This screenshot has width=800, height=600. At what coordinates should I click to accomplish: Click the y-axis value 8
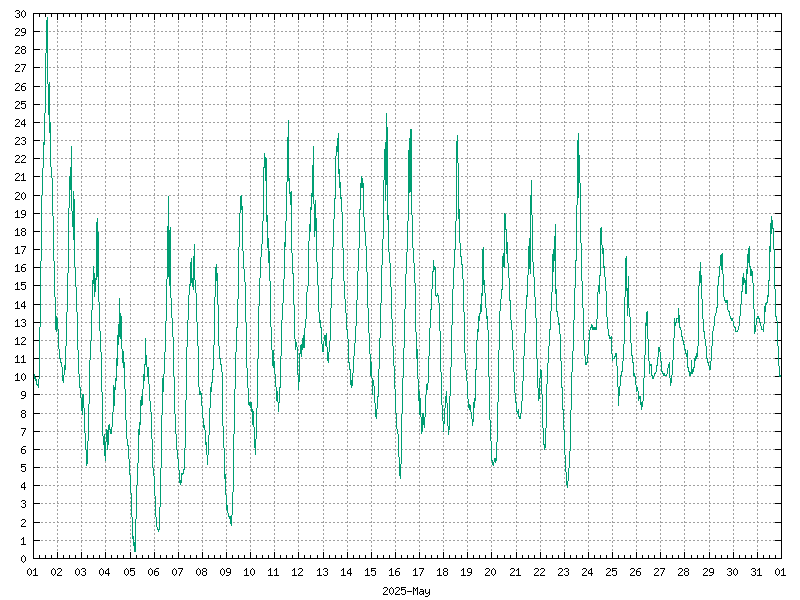(x=23, y=413)
